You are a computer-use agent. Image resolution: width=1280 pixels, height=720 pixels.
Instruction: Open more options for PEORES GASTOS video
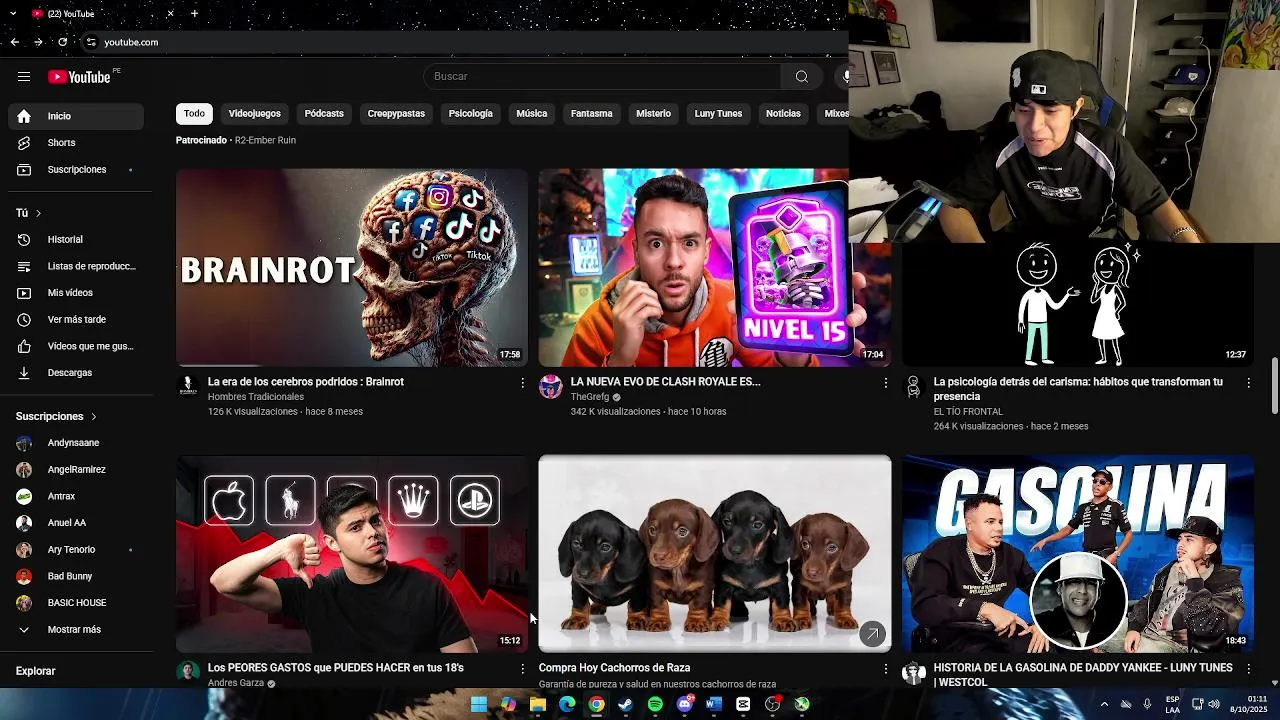[522, 668]
